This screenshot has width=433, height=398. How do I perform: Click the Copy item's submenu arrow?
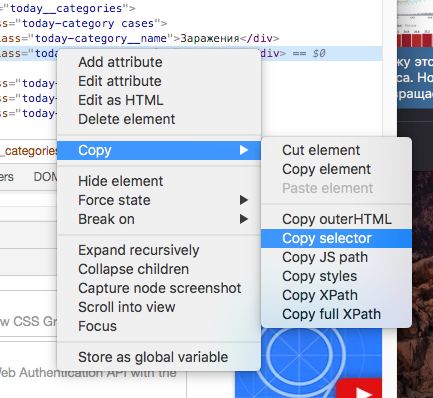click(x=244, y=150)
